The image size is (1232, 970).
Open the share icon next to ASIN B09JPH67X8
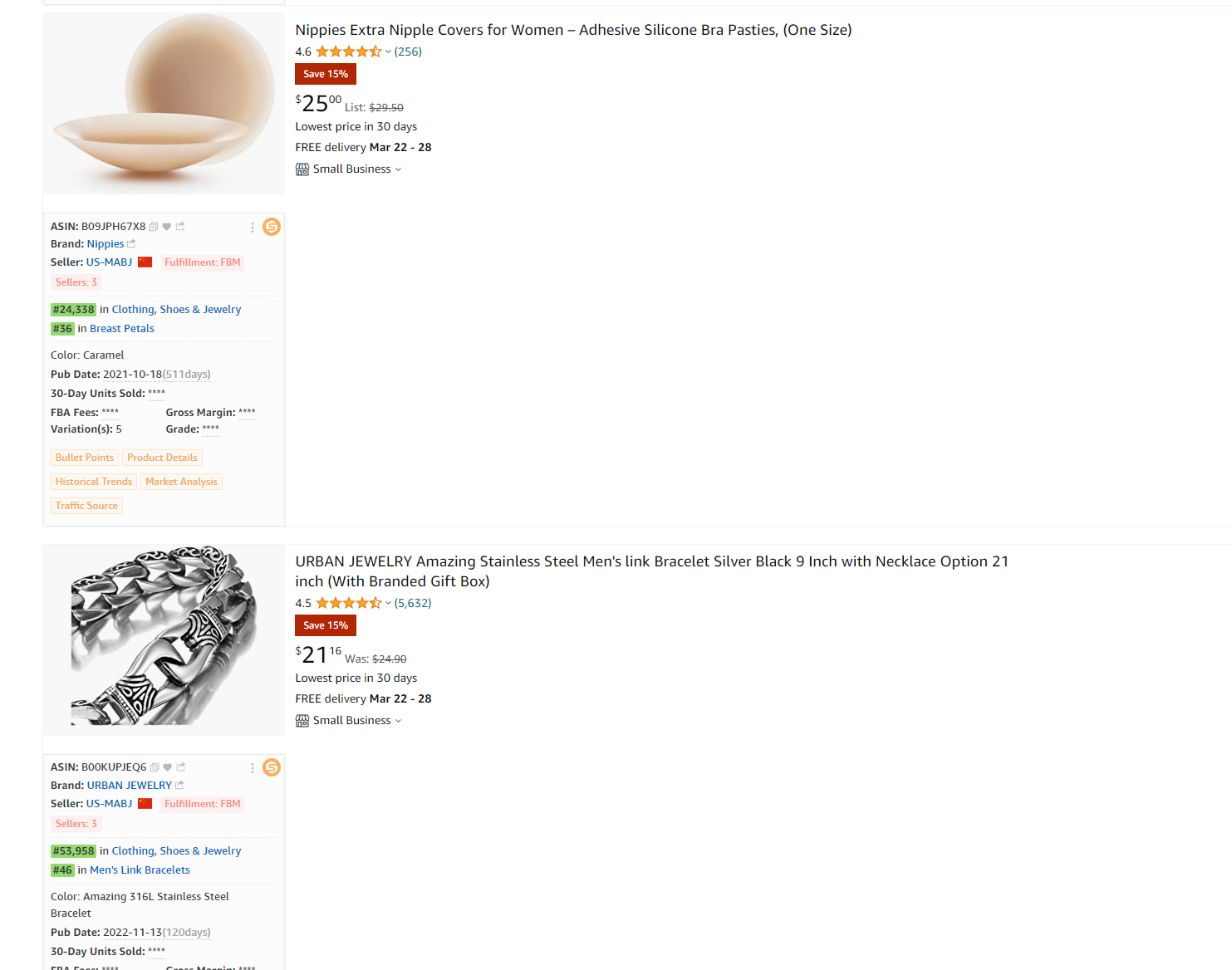[180, 227]
